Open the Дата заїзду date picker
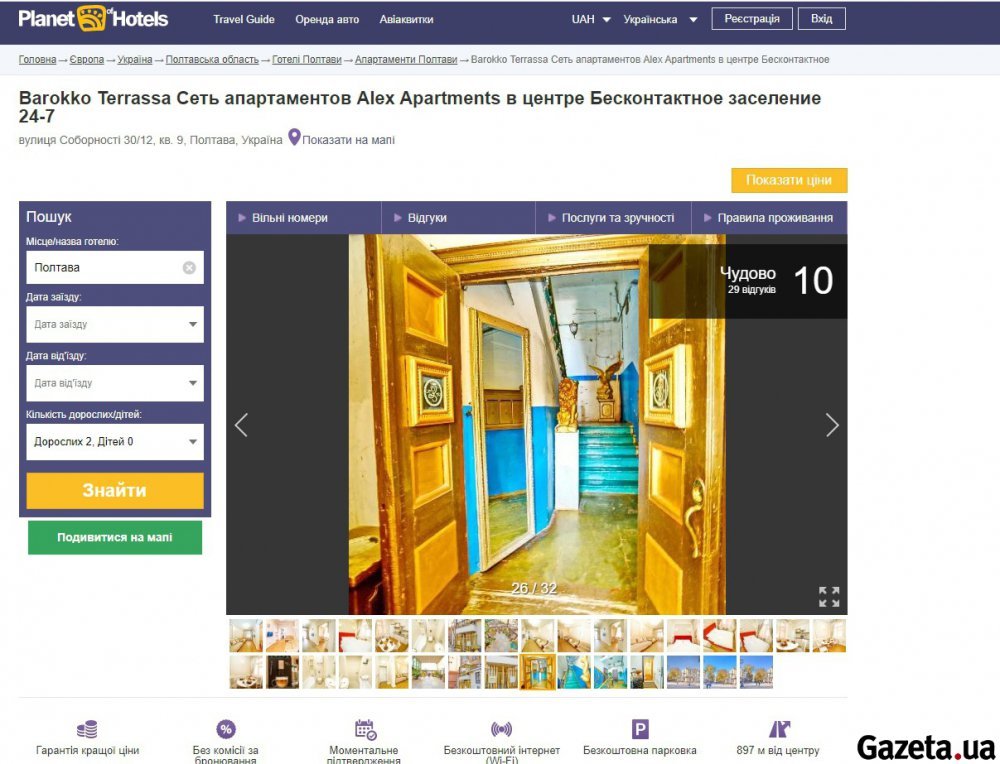 click(x=115, y=325)
